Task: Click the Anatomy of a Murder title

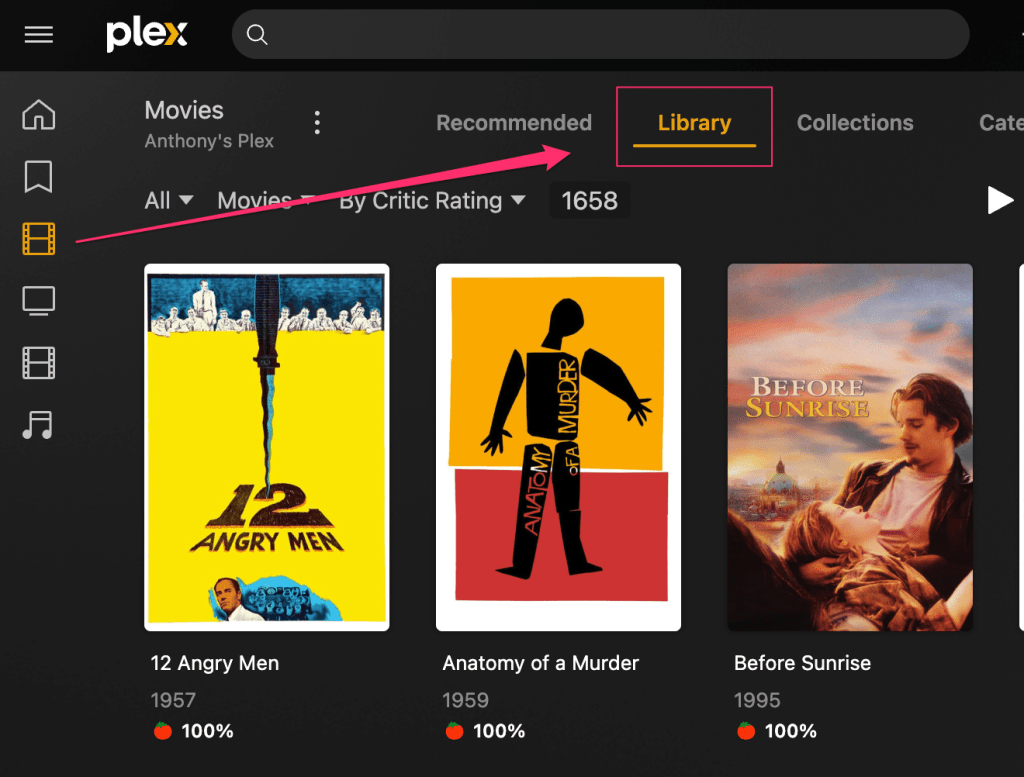Action: pos(540,663)
